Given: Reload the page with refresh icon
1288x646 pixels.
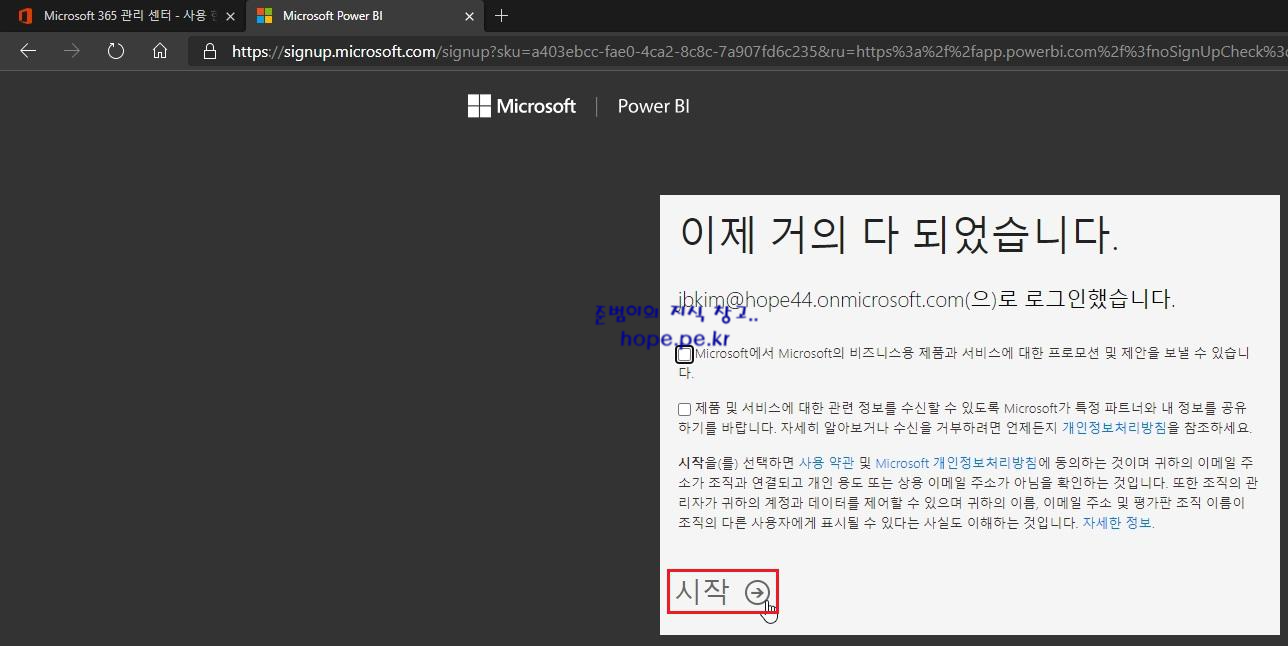Looking at the screenshot, I should pos(116,51).
